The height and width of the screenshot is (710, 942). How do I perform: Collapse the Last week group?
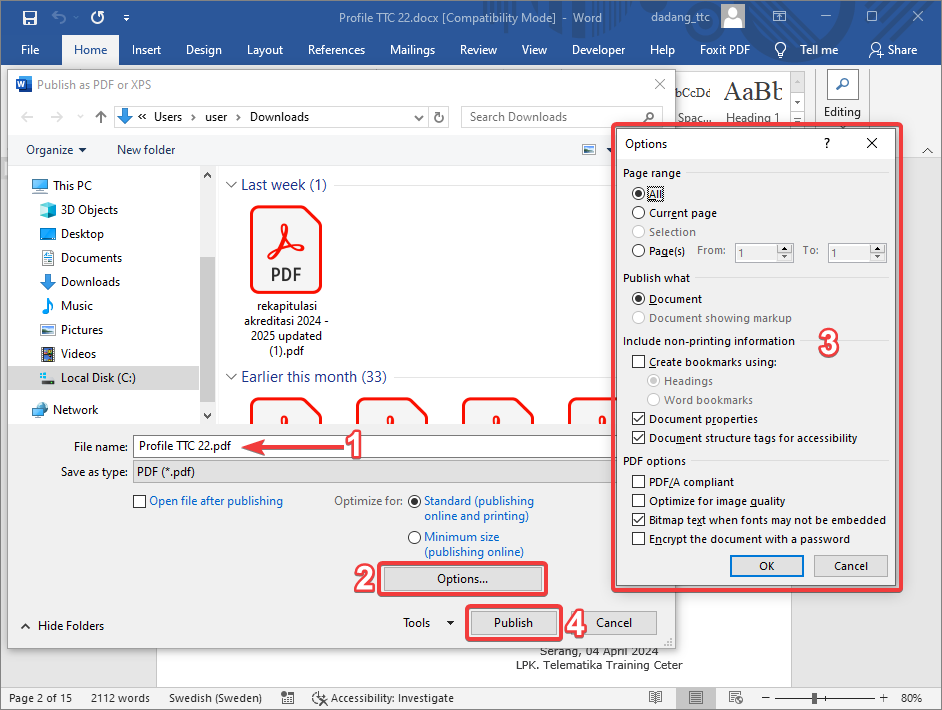point(231,185)
